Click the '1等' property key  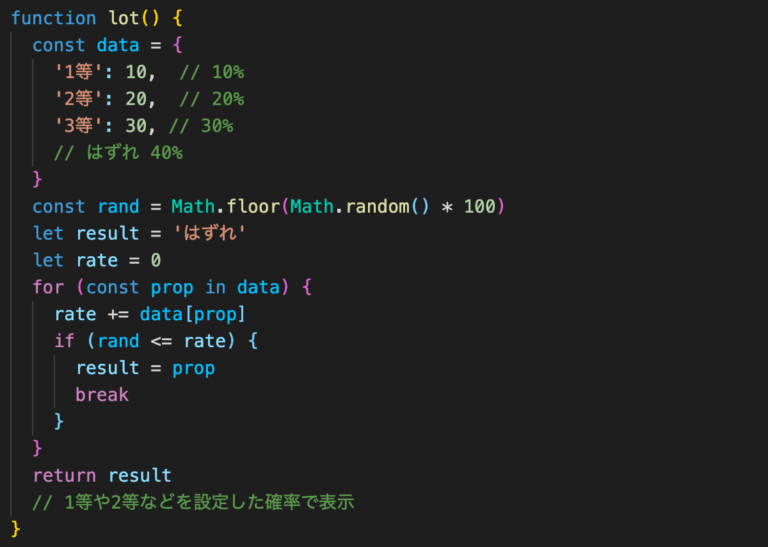point(79,72)
